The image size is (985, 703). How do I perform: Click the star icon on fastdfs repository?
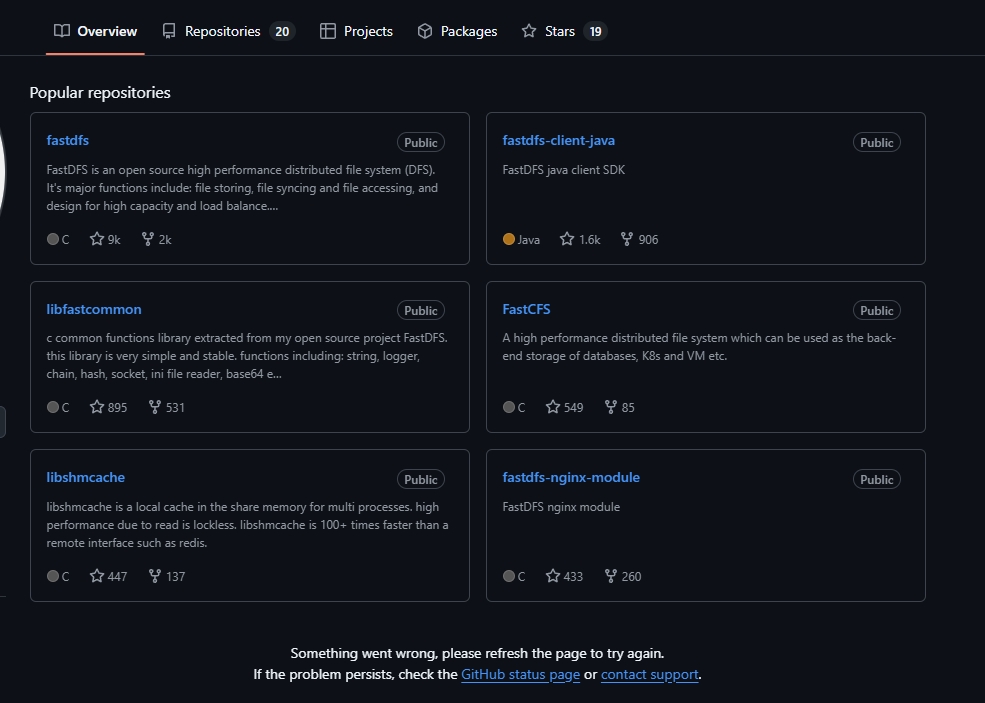97,239
